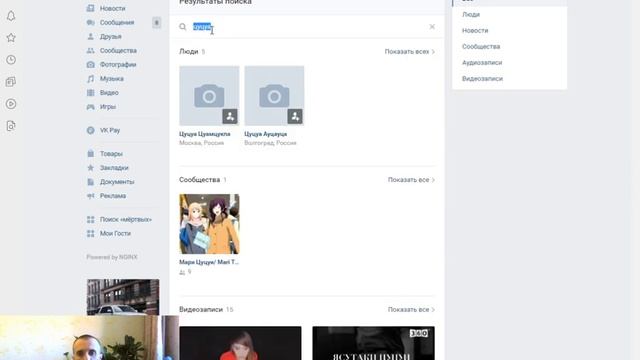Click the Закладки star icon
This screenshot has height=360, width=640.
91,168
